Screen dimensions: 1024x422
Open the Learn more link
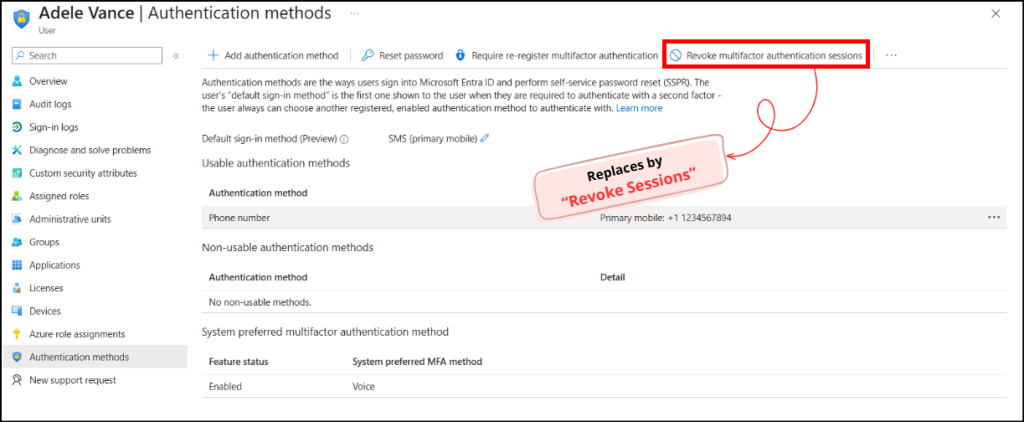[x=639, y=108]
